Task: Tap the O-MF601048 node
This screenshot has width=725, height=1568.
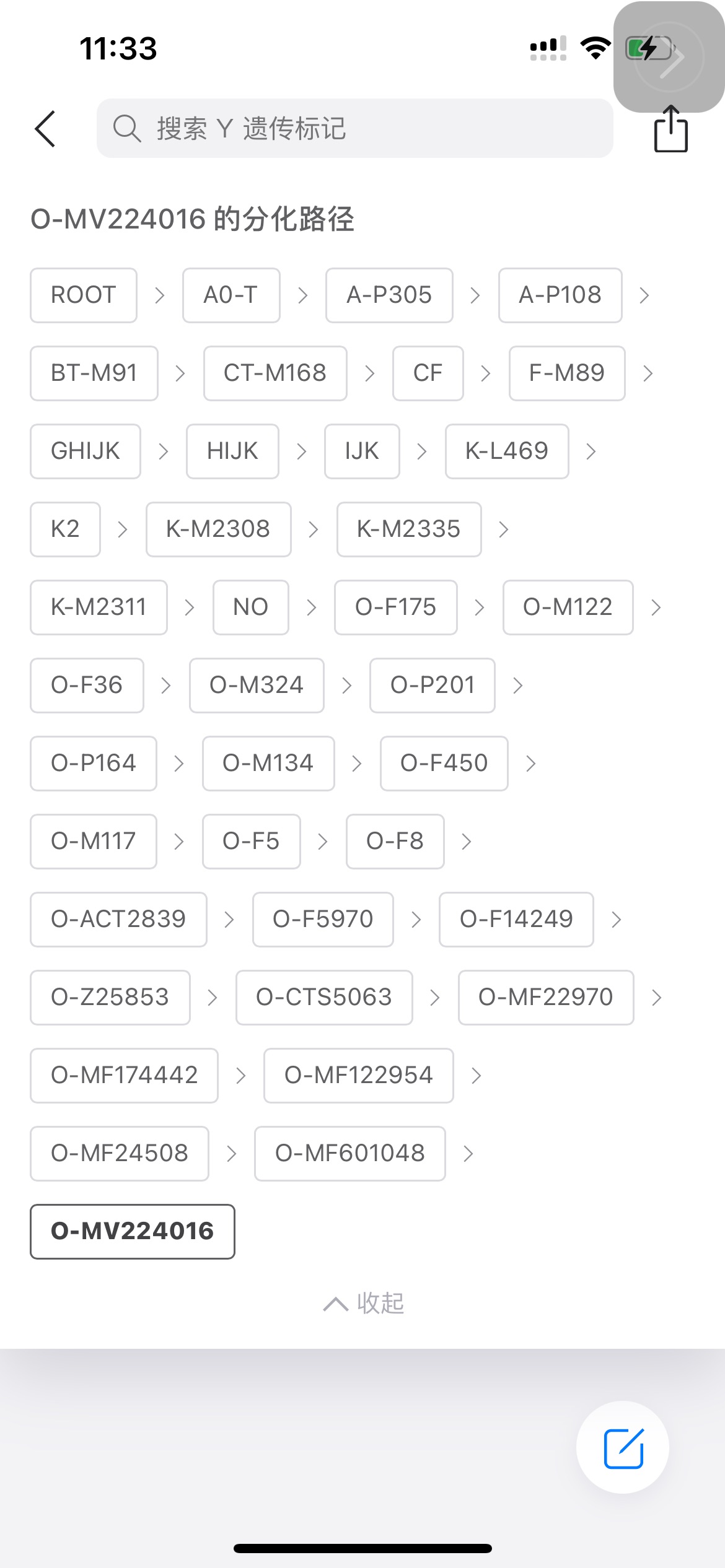Action: [x=349, y=1154]
